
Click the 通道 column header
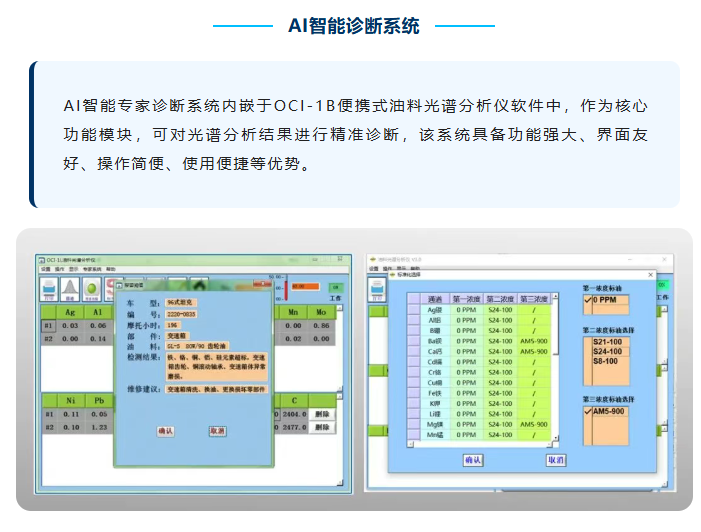click(x=435, y=299)
